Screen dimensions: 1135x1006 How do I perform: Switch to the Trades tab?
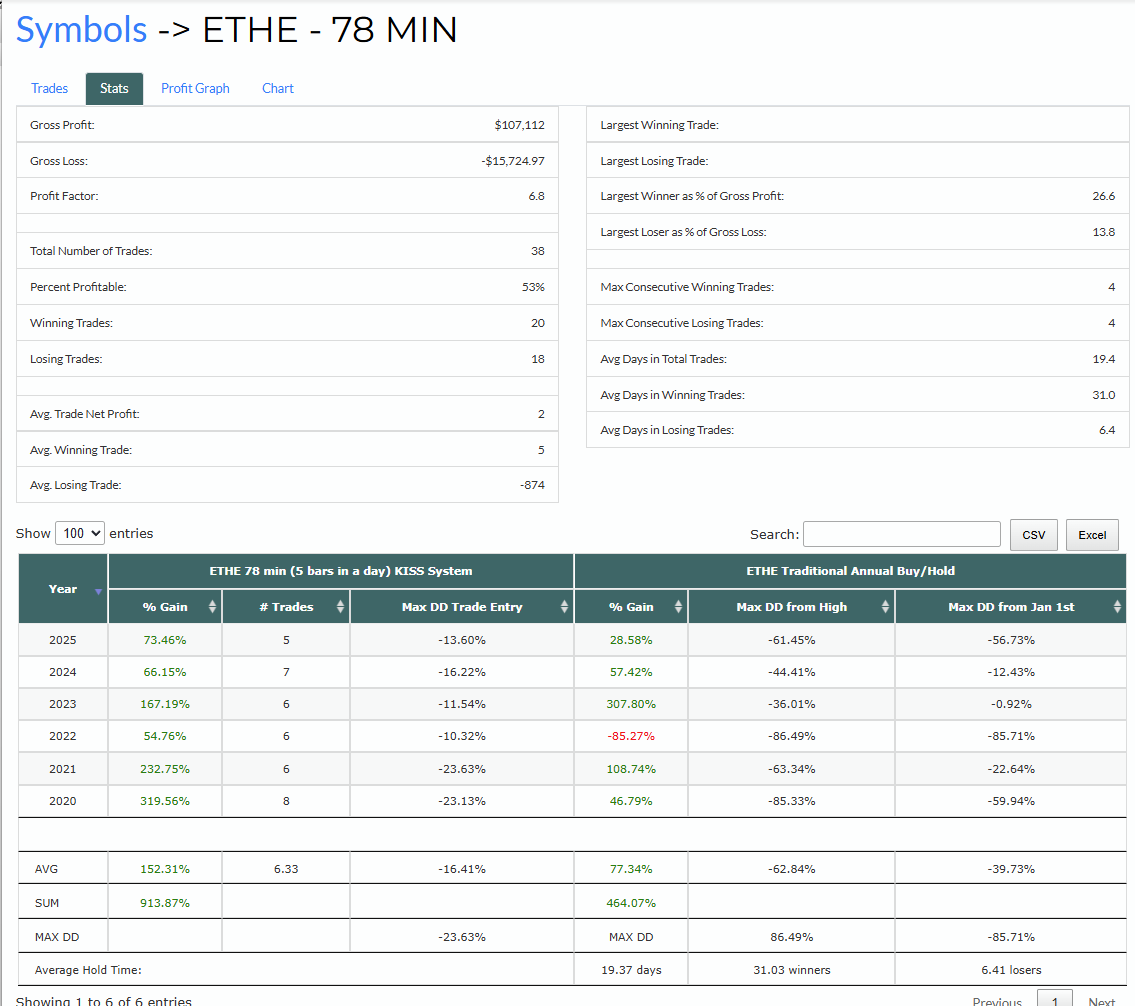49,88
